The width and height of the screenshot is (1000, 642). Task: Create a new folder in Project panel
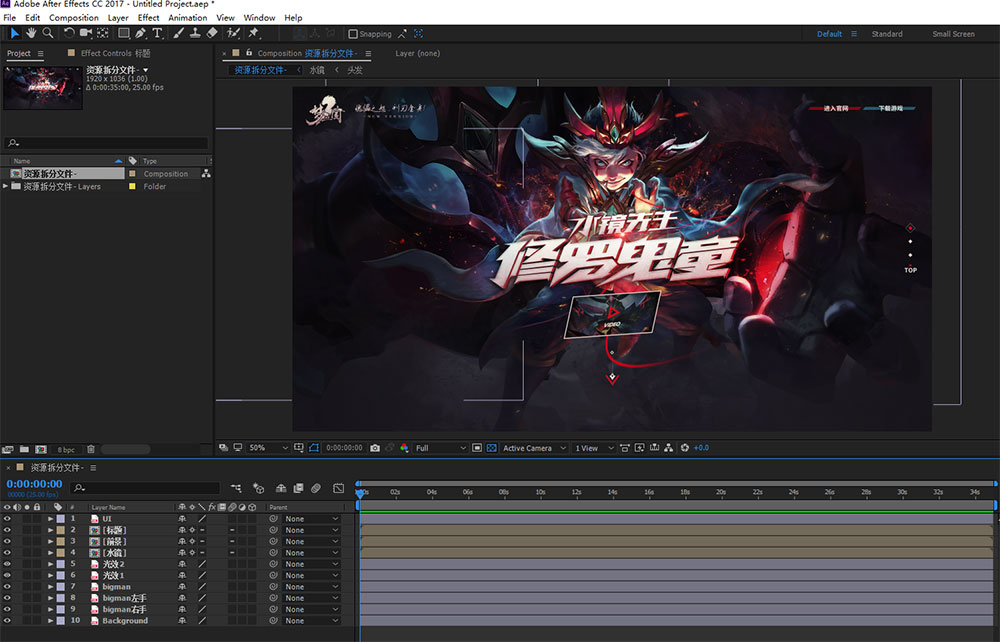pyautogui.click(x=24, y=449)
